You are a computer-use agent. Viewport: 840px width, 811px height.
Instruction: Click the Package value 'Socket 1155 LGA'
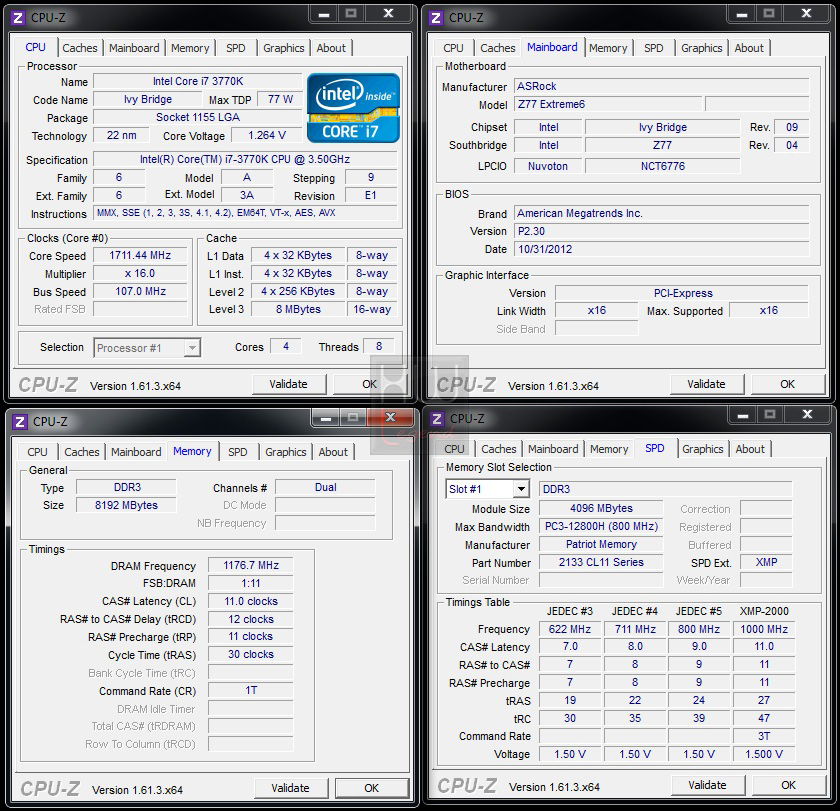pyautogui.click(x=198, y=117)
